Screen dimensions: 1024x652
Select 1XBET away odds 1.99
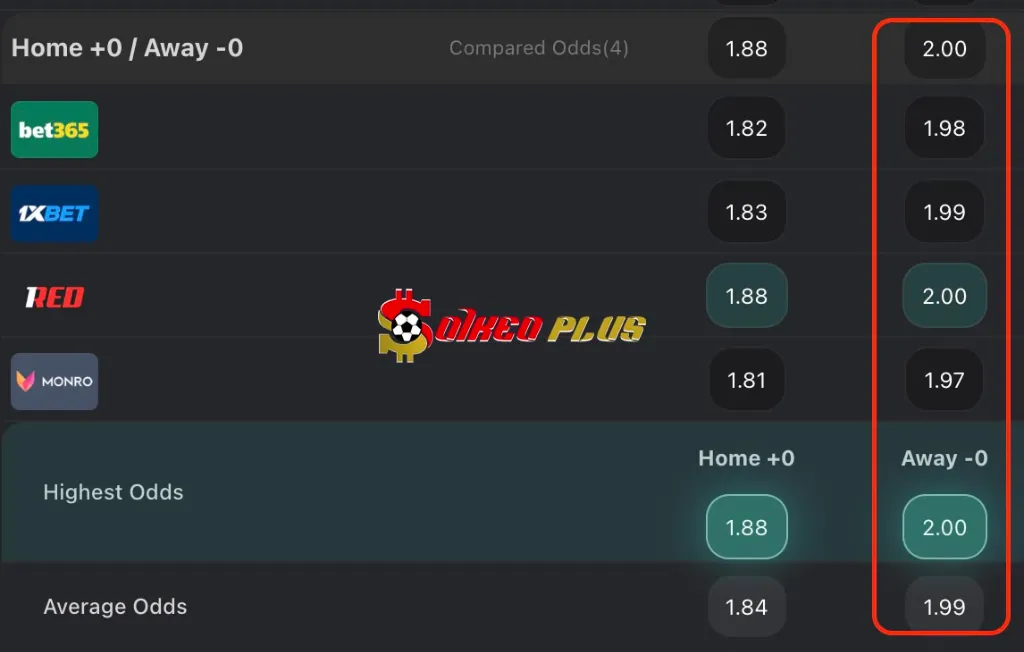944,213
